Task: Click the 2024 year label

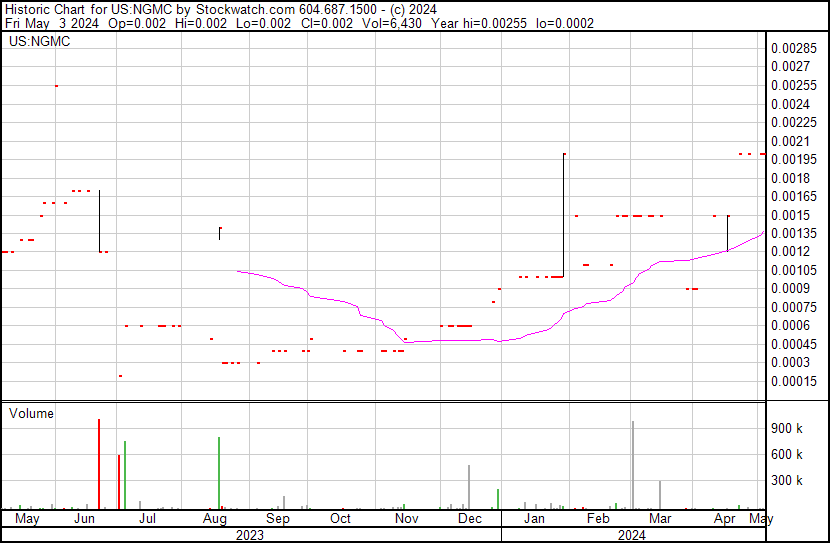Action: [631, 535]
